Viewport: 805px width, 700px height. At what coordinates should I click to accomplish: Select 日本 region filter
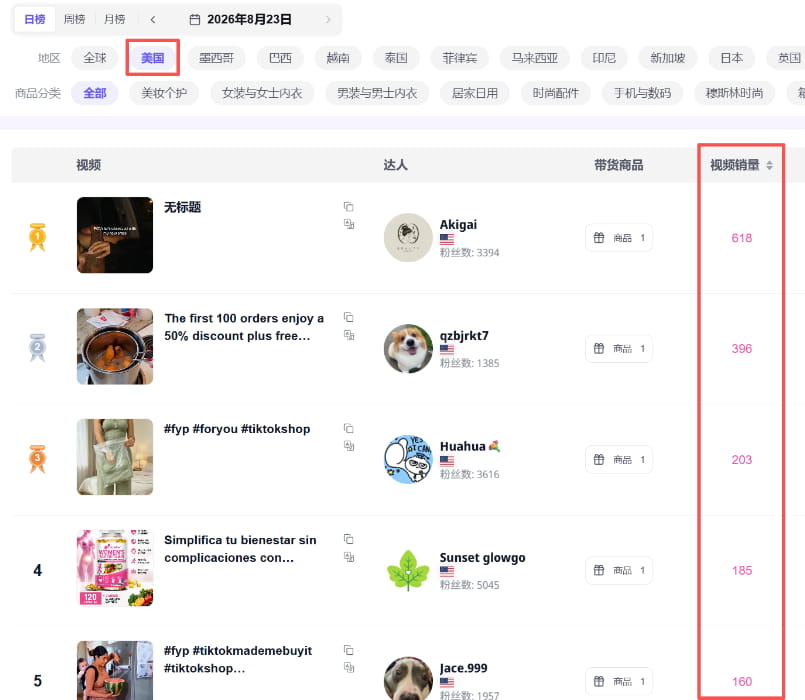[731, 58]
